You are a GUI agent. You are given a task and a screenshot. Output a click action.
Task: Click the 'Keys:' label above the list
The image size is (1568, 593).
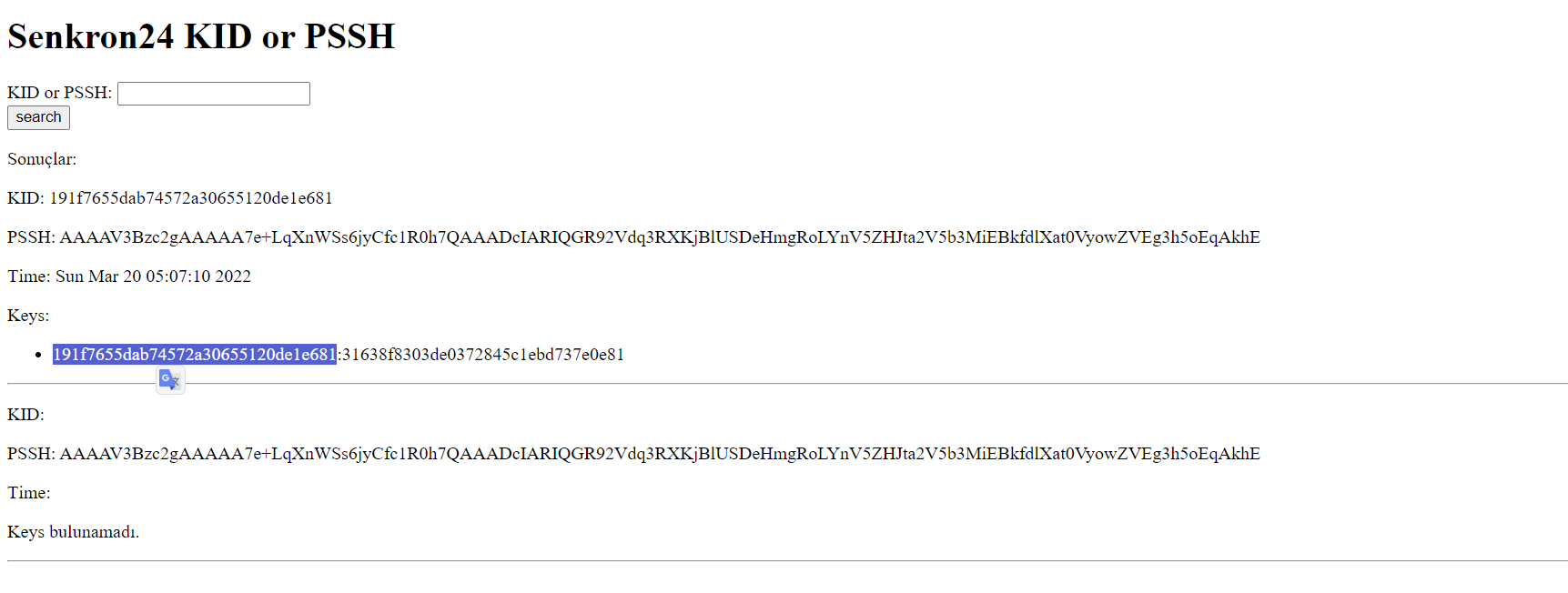click(28, 316)
